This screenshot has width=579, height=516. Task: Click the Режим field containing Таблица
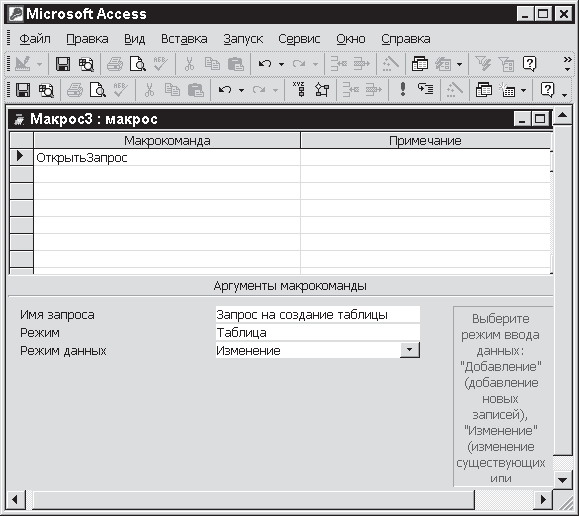coord(318,332)
